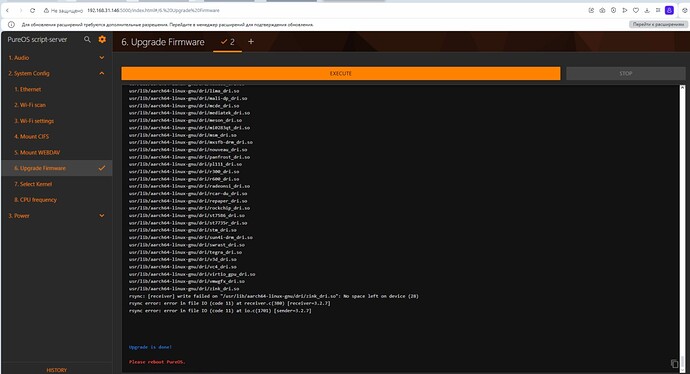This screenshot has width=690, height=374.
Task: Open the purple profile avatar icon
Action: coord(669,10)
